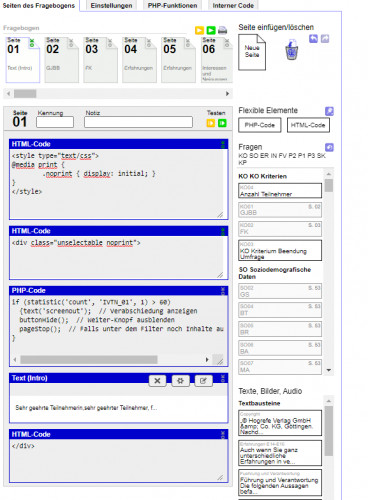
Task: Click the 'KO KO Kriterien' category heading
Action: tap(263, 176)
